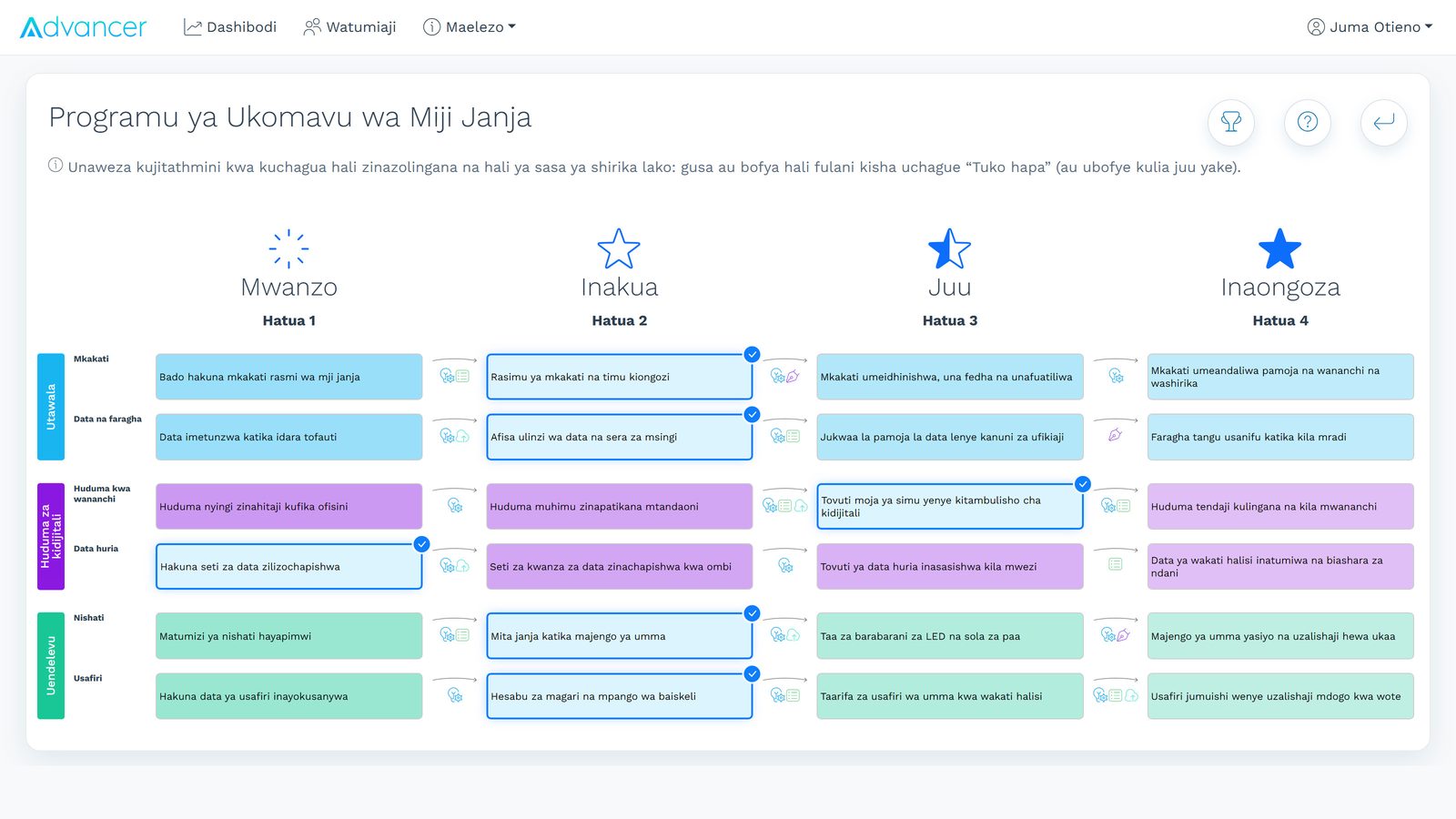
Task: Select 'Hakuna data ya usafiri inayokusanywa'
Action: click(289, 696)
